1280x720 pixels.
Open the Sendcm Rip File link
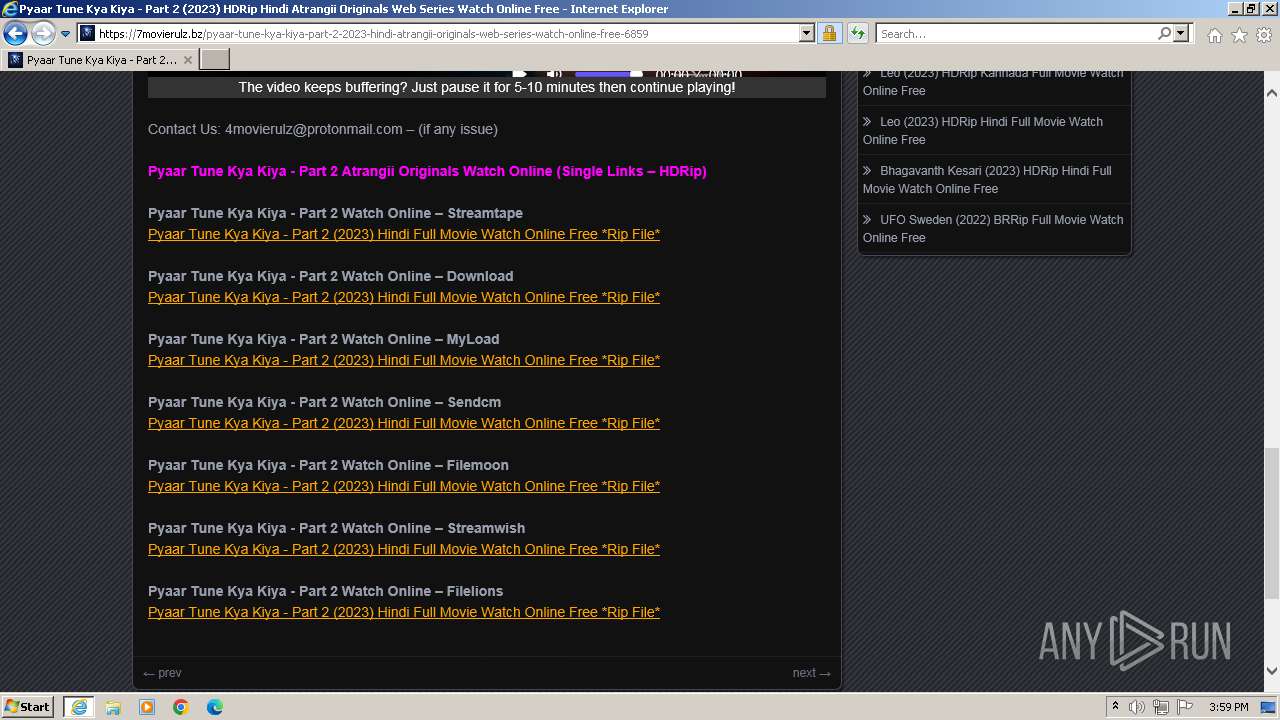pyautogui.click(x=404, y=423)
